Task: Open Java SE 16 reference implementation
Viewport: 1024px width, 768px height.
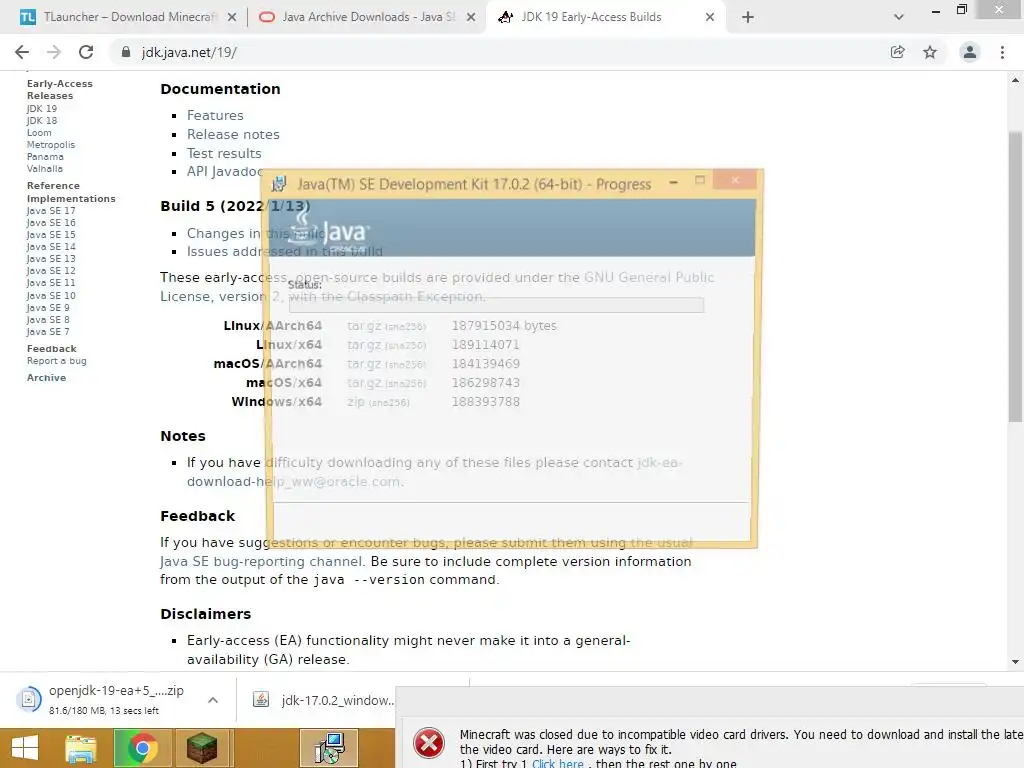Action: [51, 223]
